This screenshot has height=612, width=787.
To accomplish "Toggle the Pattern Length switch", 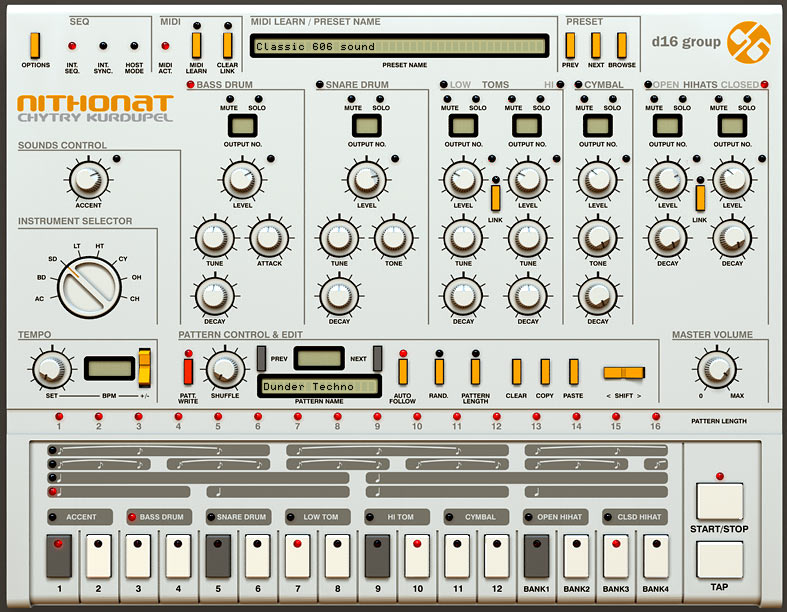I will (475, 372).
